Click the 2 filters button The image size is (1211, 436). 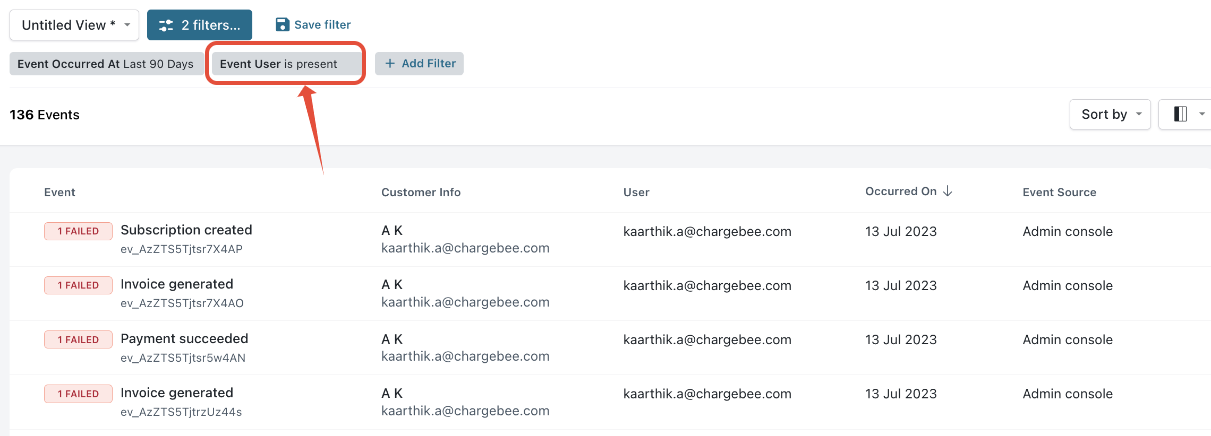199,25
